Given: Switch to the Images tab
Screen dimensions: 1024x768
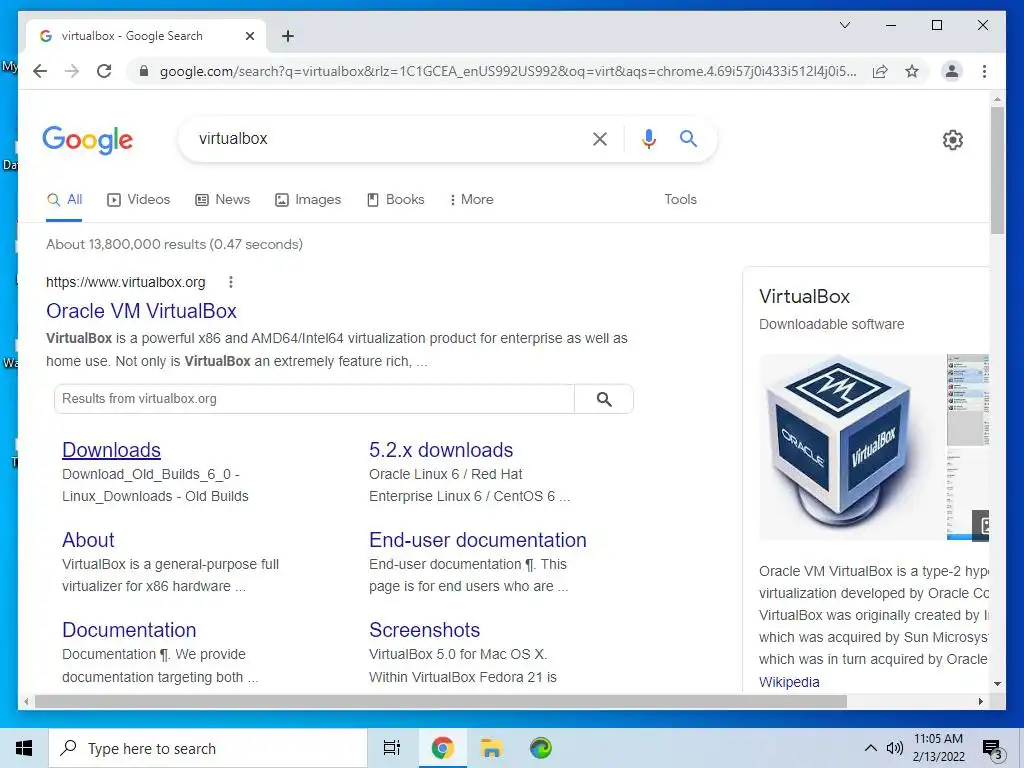Looking at the screenshot, I should coord(308,200).
